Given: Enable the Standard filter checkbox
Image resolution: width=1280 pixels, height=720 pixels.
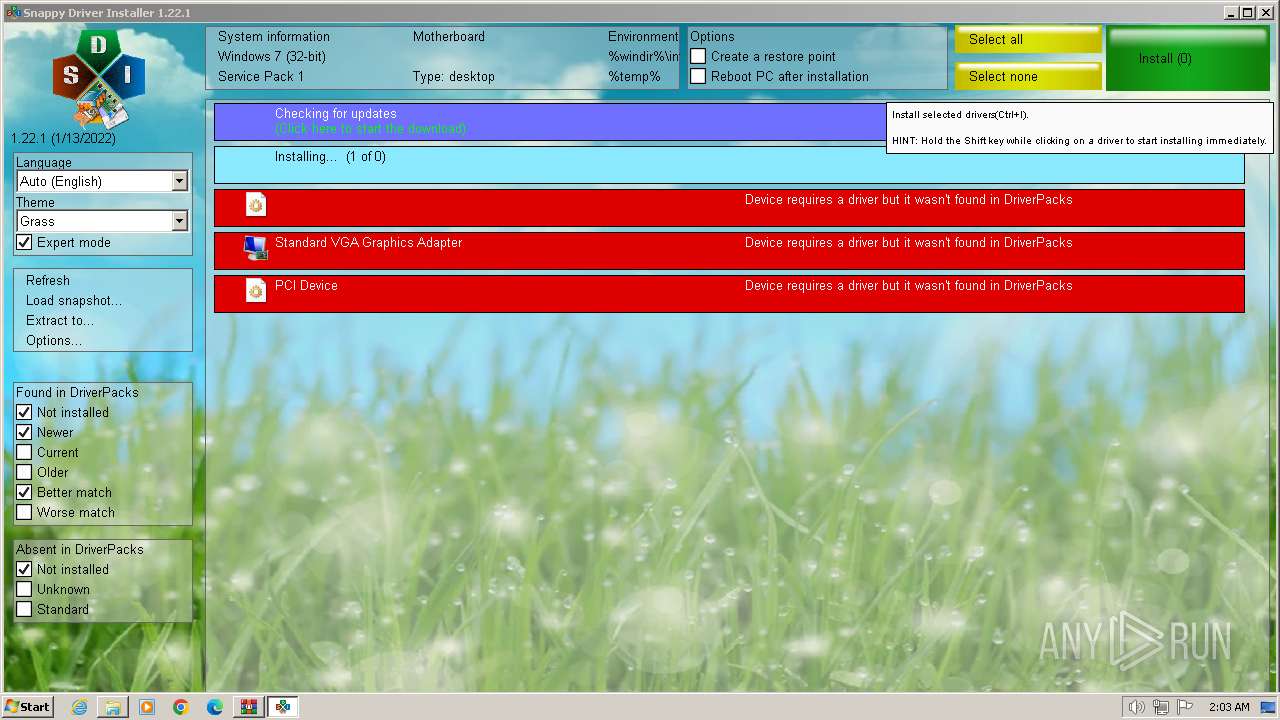Looking at the screenshot, I should pos(24,610).
